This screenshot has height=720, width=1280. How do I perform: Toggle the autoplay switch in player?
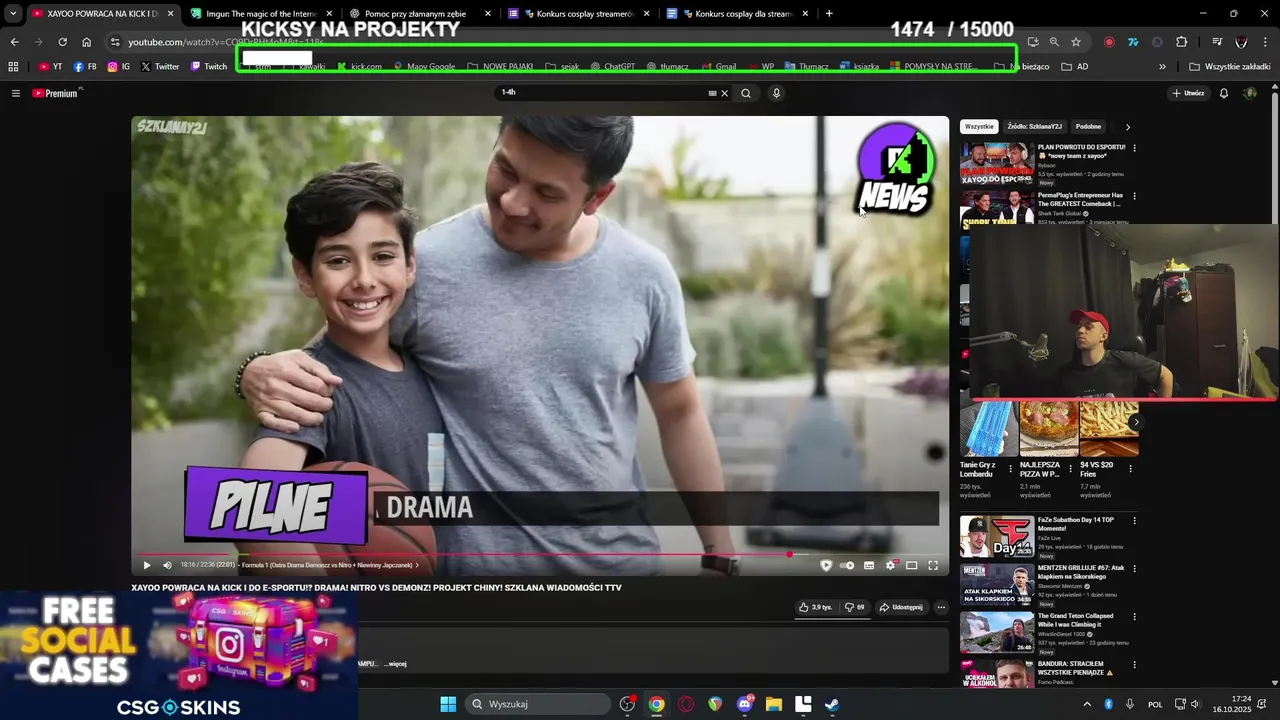coord(848,565)
